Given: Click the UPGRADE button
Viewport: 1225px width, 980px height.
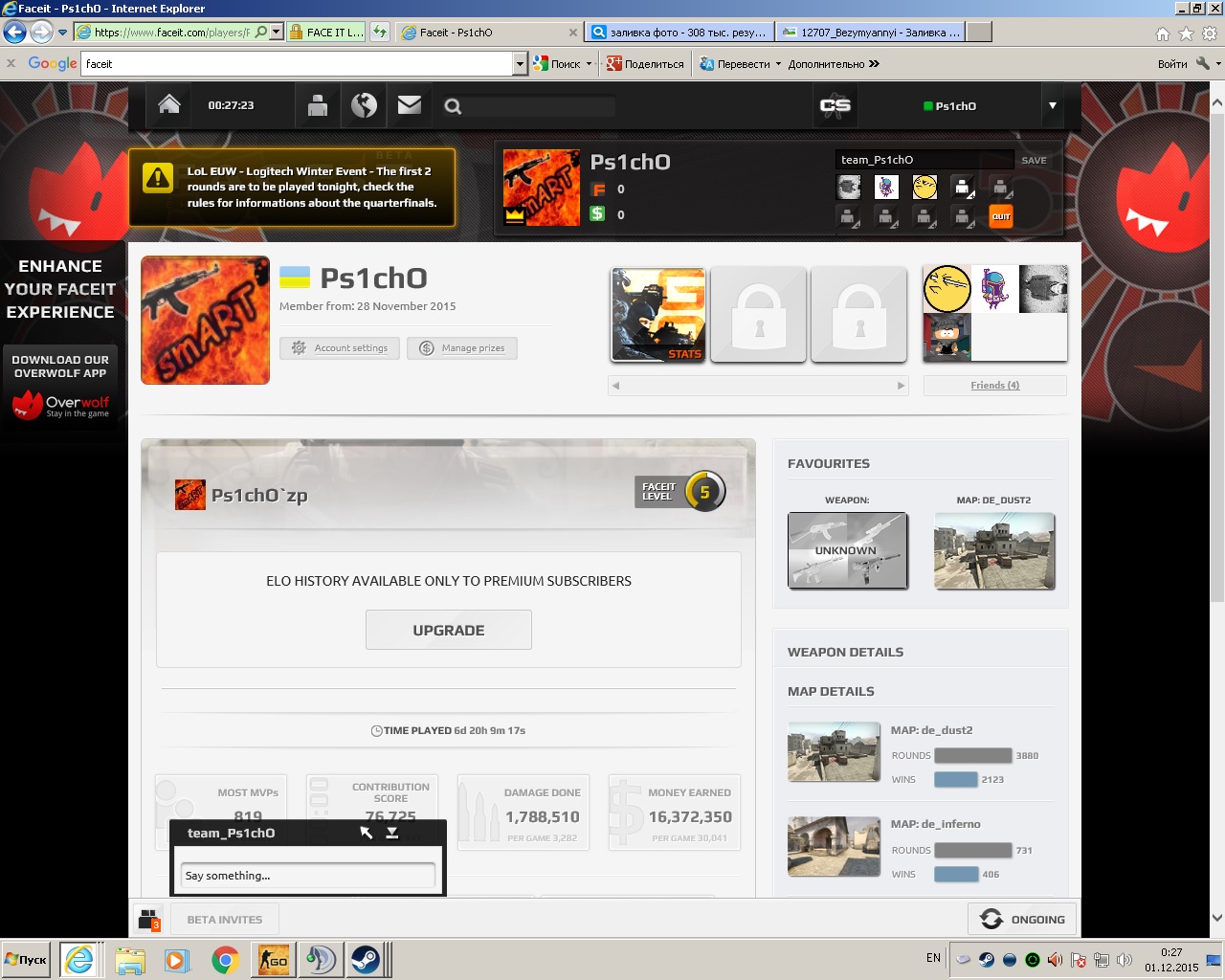Looking at the screenshot, I should click(449, 630).
